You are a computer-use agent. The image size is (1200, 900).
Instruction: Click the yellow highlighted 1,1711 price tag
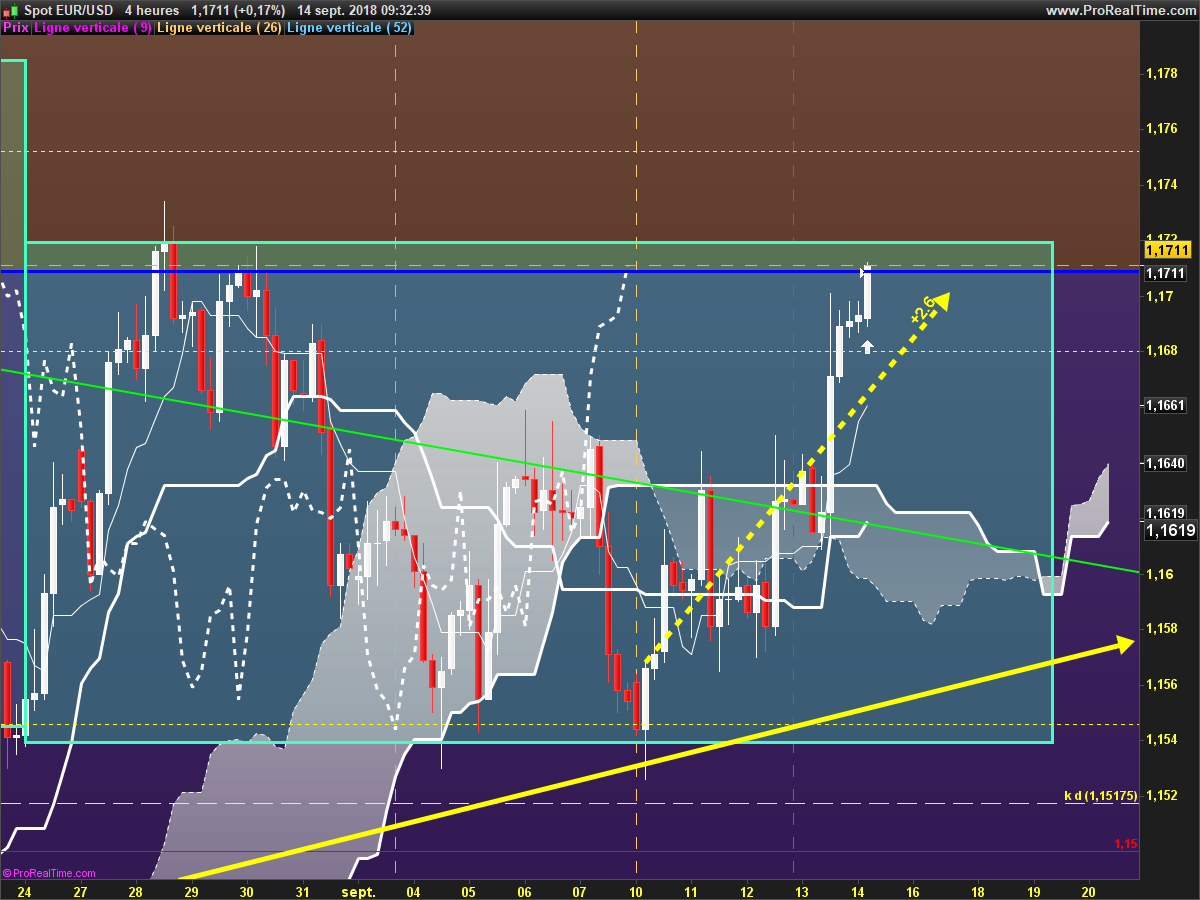pos(1168,249)
